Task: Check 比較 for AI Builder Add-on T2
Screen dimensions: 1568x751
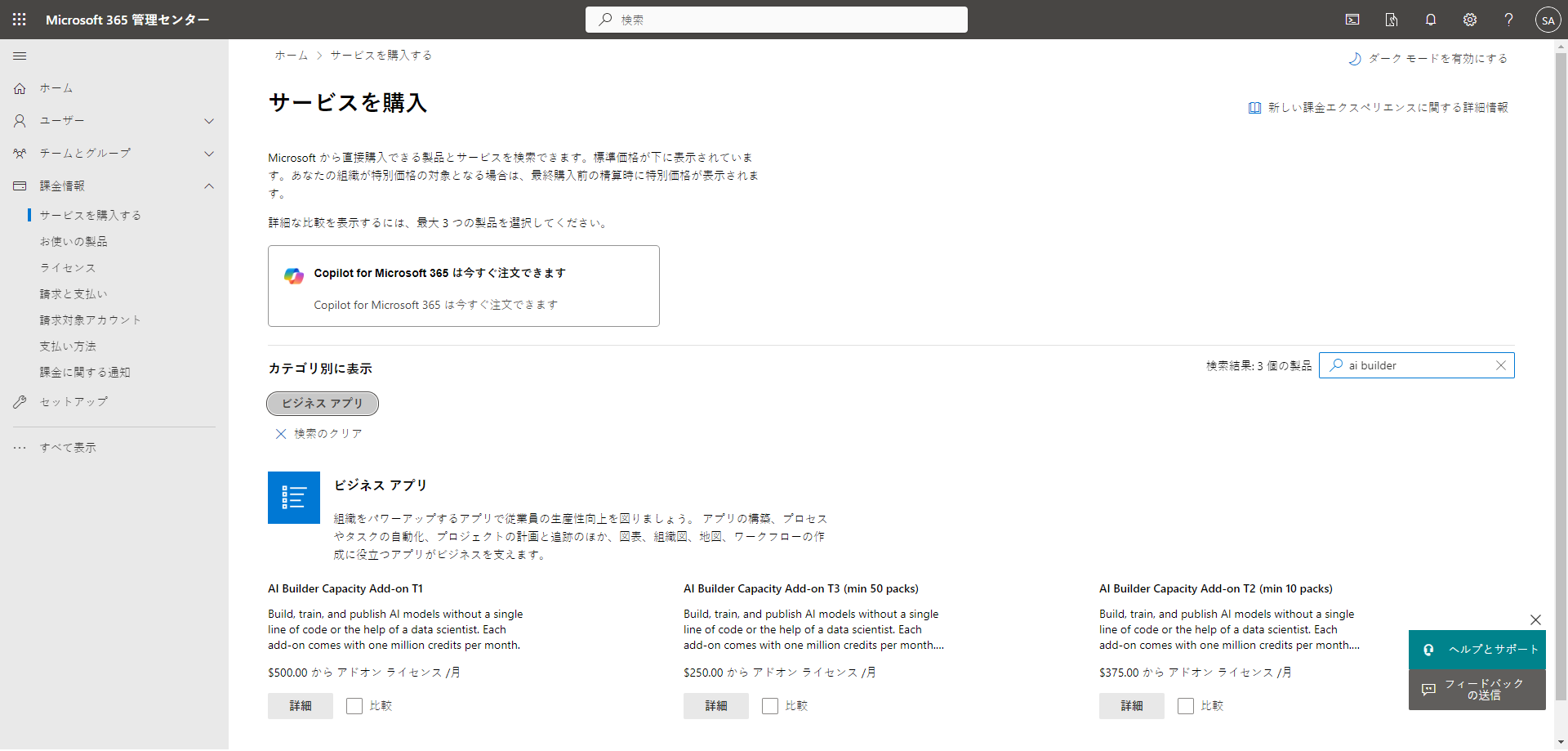Action: [1186, 706]
